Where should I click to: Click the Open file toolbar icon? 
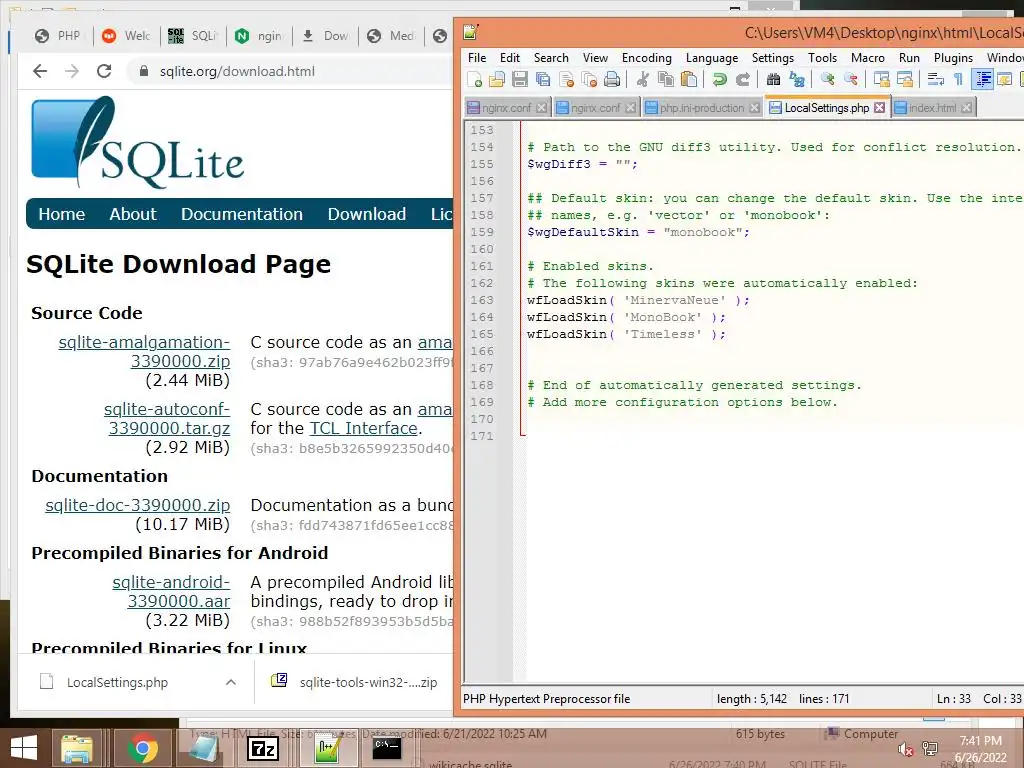click(x=497, y=80)
